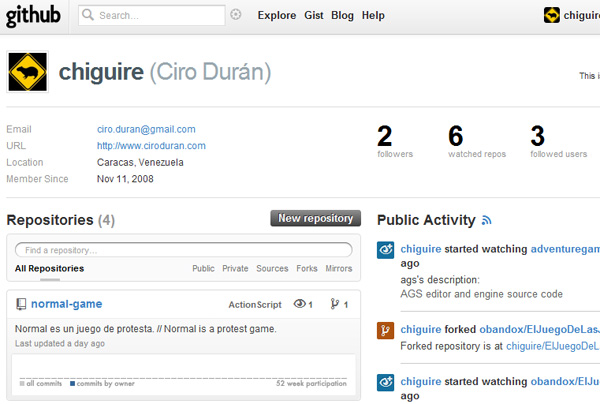Click the watching icon beside adventuregame activity
Image resolution: width=600 pixels, height=404 pixels.
pos(385,250)
